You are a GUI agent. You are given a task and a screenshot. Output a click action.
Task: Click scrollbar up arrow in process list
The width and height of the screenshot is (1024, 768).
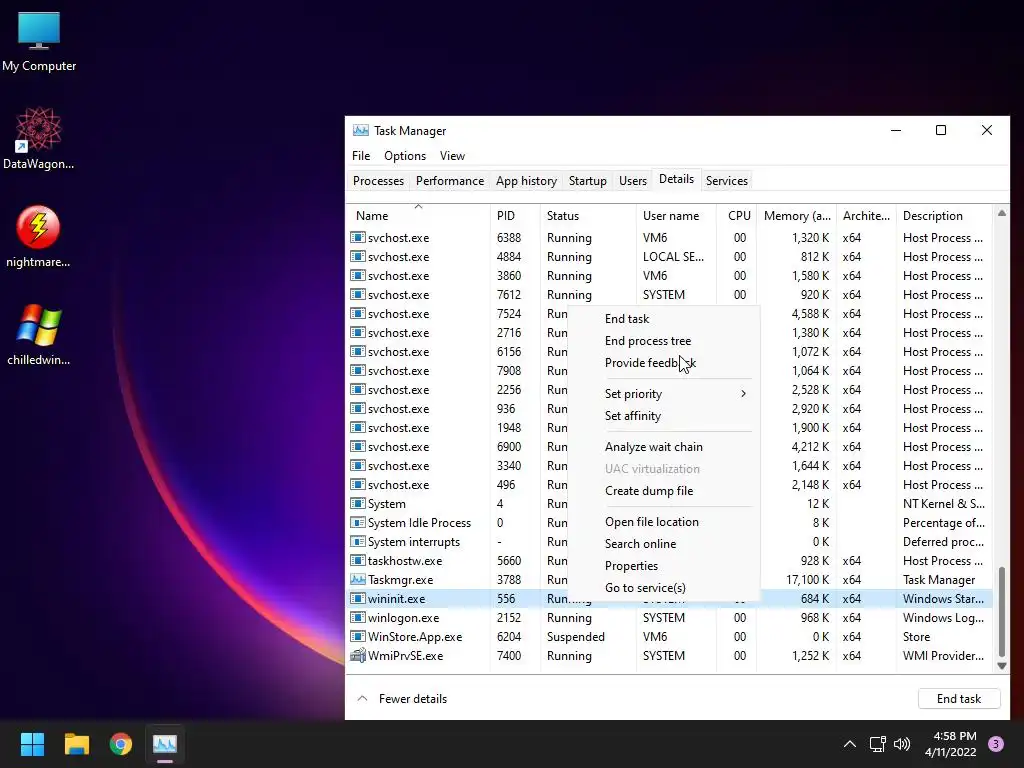point(1002,213)
